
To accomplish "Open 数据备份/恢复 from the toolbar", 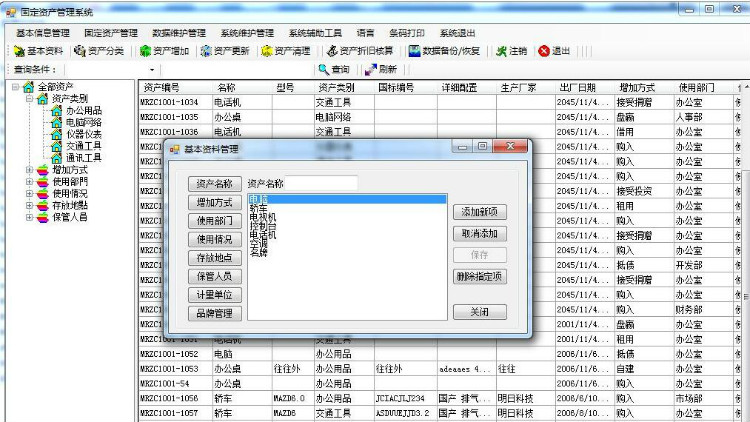I will (444, 51).
